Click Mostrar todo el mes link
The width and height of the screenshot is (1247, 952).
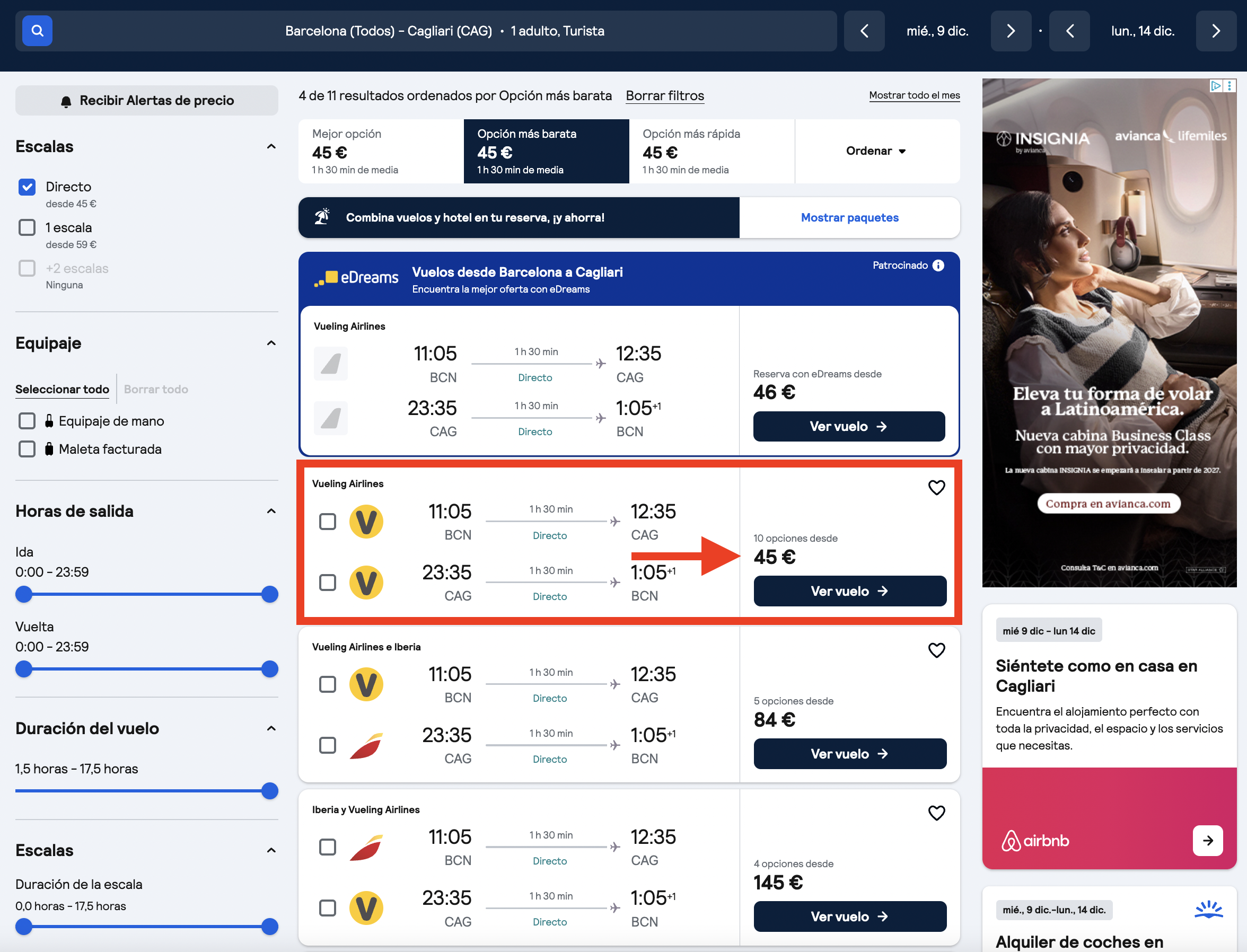pos(914,95)
